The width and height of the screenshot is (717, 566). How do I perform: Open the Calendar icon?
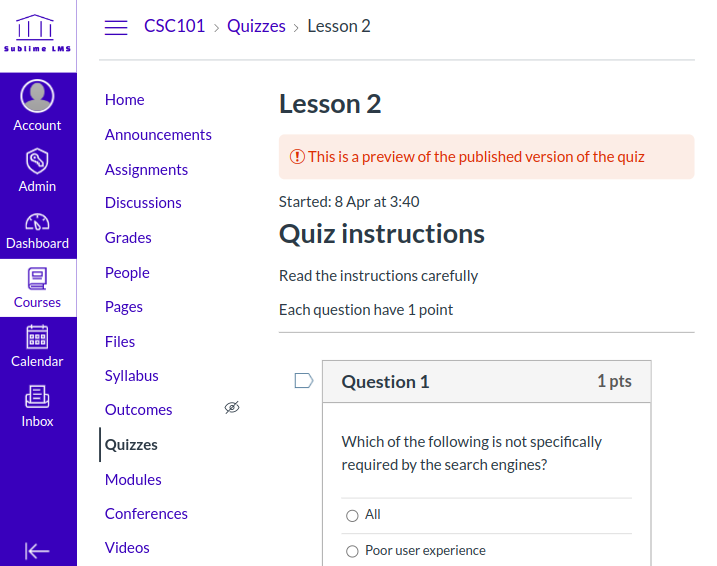37,337
